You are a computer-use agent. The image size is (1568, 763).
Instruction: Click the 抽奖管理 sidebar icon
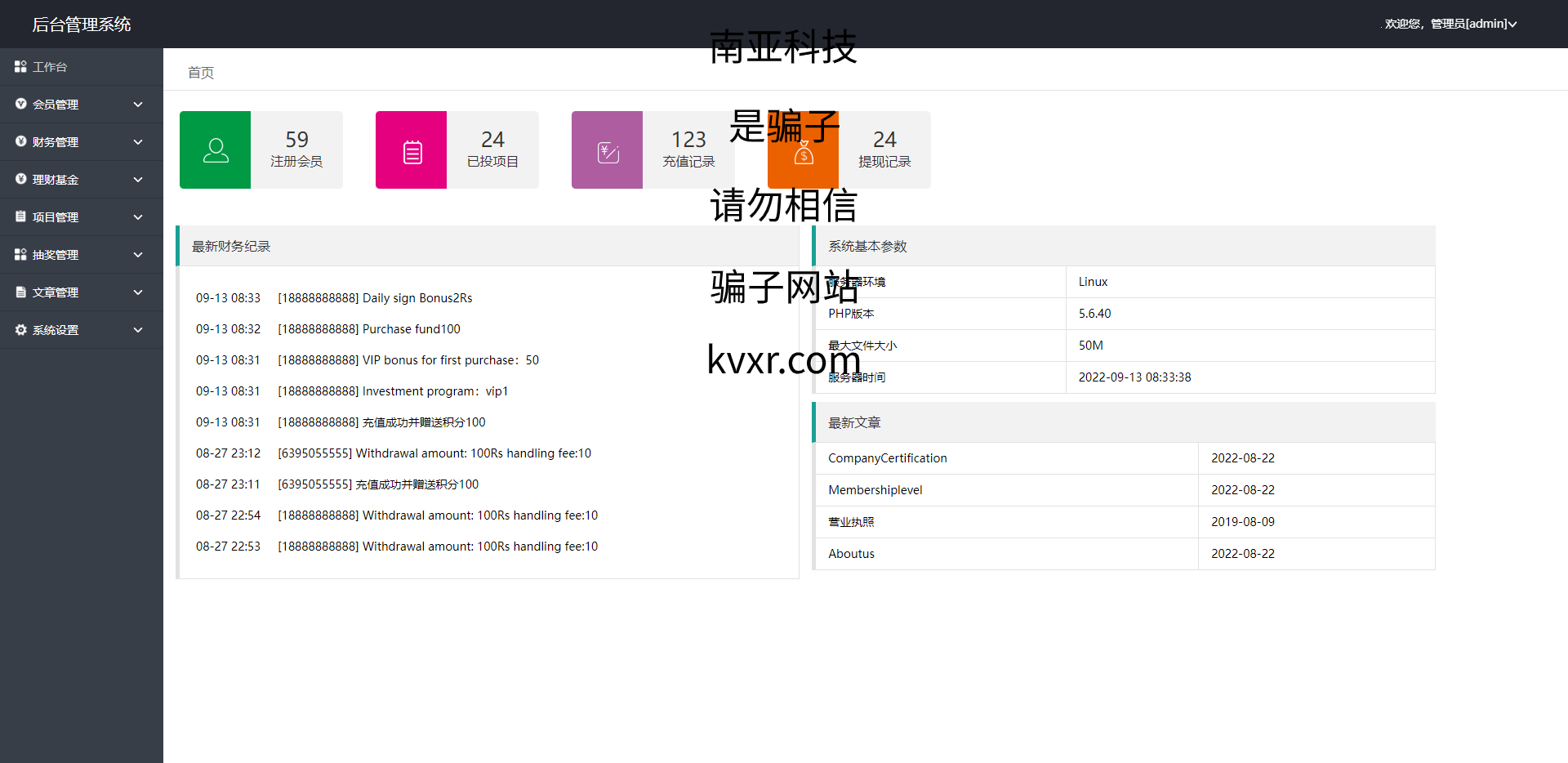(x=20, y=254)
